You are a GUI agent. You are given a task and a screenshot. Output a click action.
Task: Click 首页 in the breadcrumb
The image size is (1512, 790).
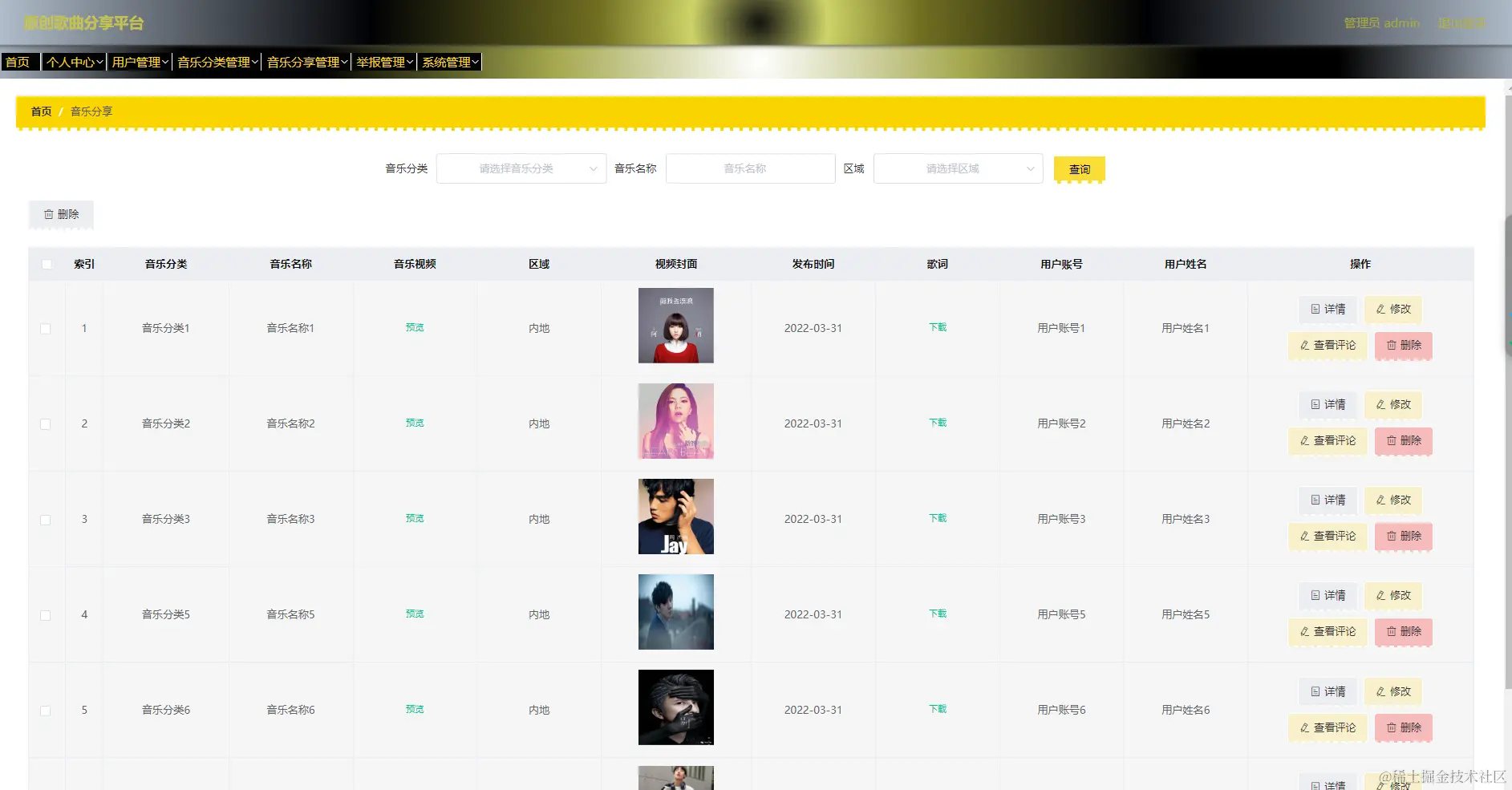(41, 111)
